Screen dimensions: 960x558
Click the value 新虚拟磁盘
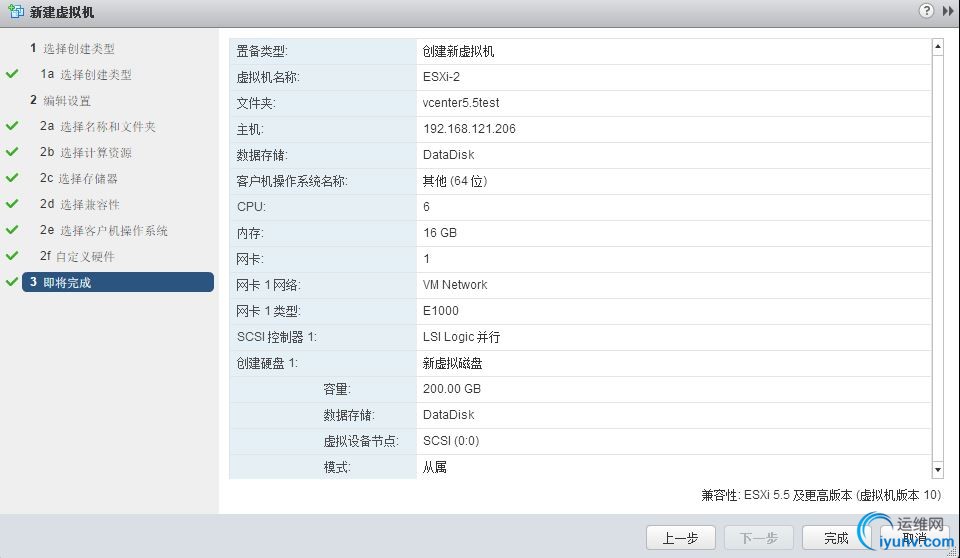[452, 363]
